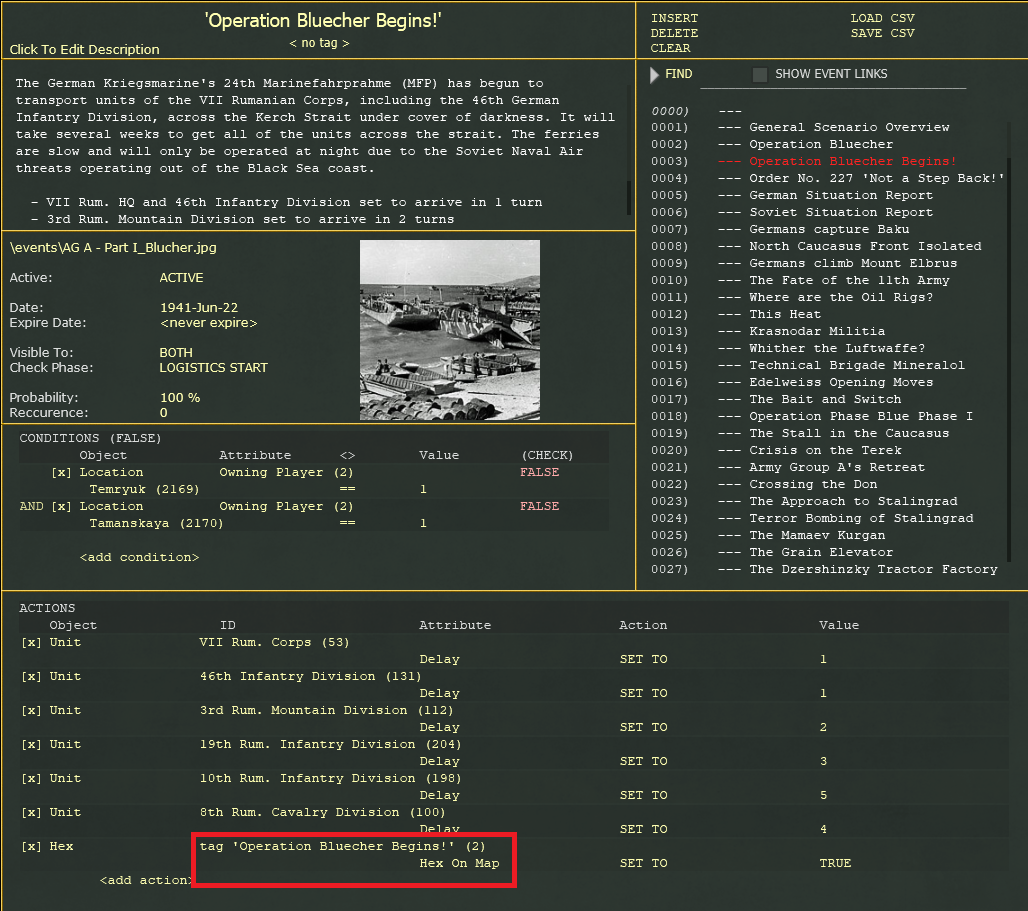1028x911 pixels.
Task: Click 'Click To Edit Description'
Action: [85, 50]
